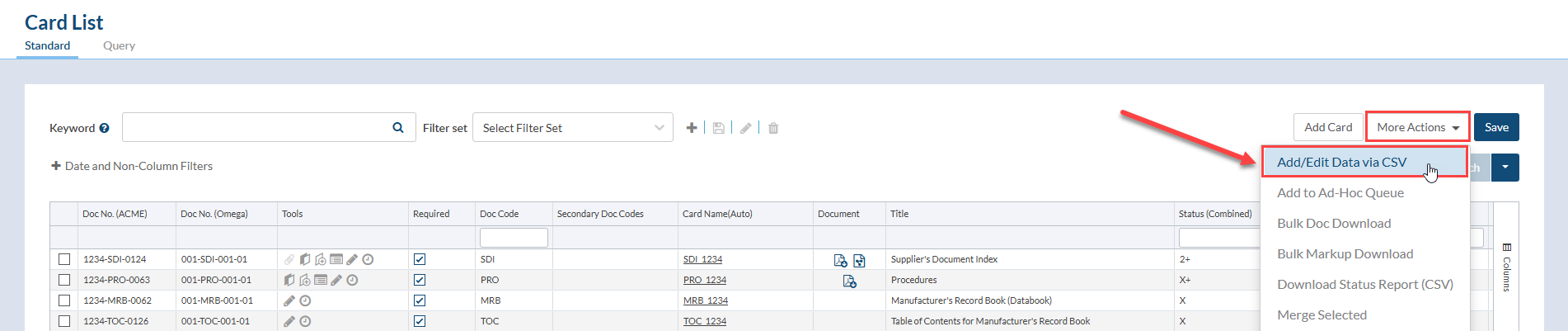Viewport: 1568px width, 331px height.
Task: Click the keyword search magnifier icon
Action: pyautogui.click(x=398, y=128)
